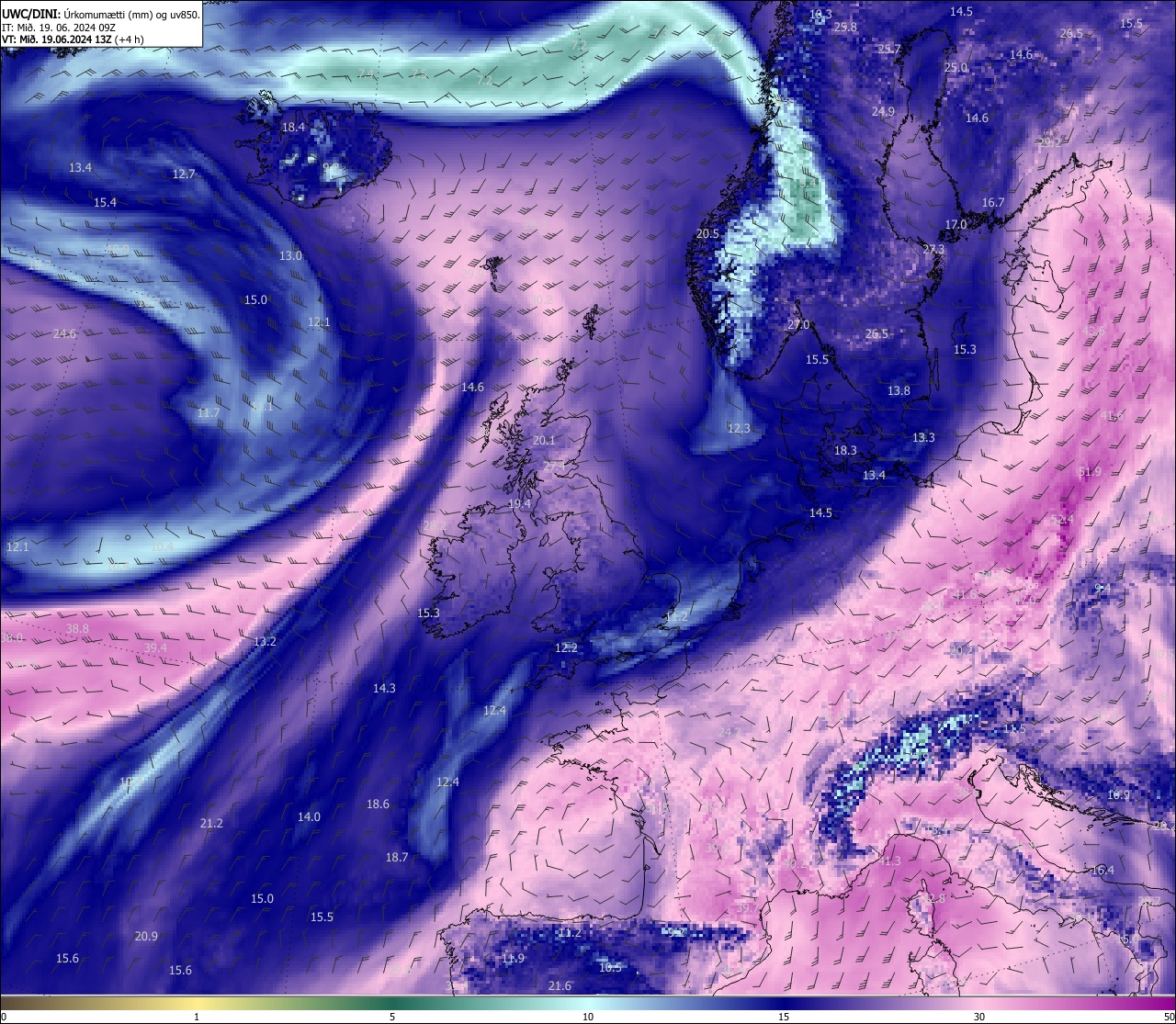This screenshot has height=1024, width=1176.
Task: Click the 20.1 value over Scotland
Action: (x=544, y=440)
